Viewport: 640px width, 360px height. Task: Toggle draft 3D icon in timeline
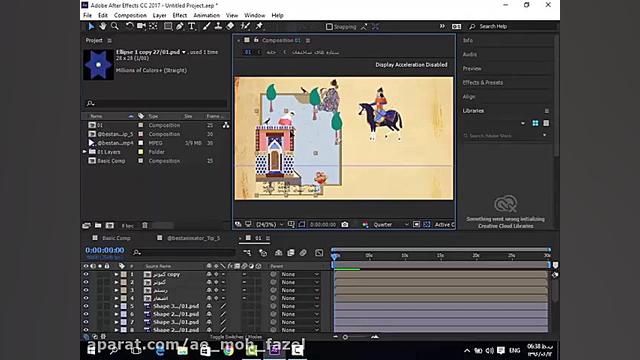pyautogui.click(x=263, y=253)
